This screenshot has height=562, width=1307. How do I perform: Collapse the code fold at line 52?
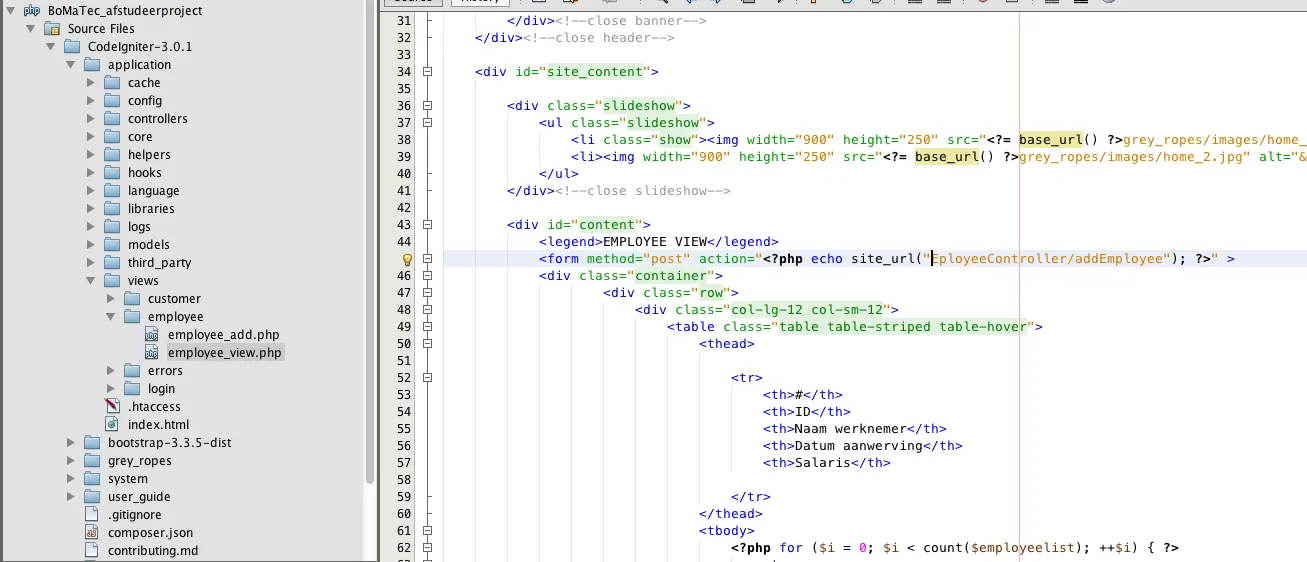tap(428, 378)
